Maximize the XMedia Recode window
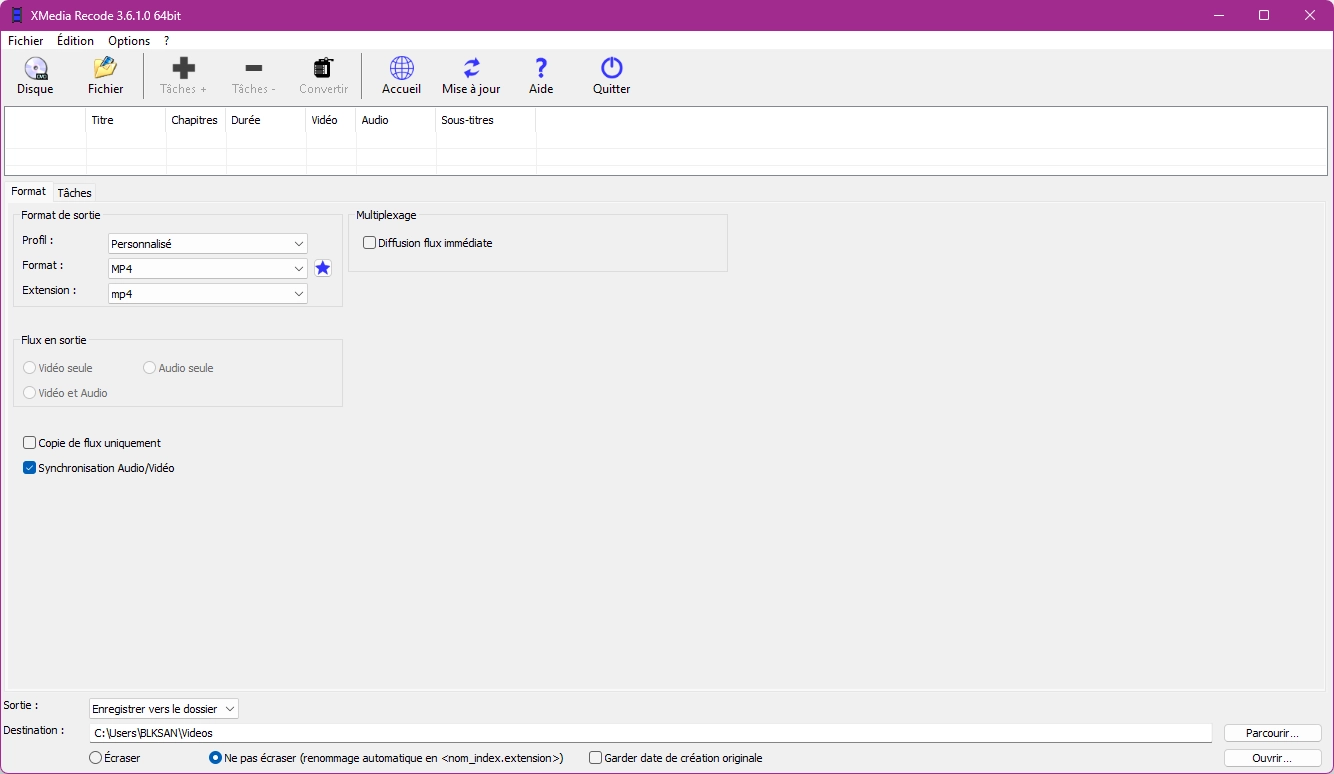1334x774 pixels. [x=1264, y=15]
